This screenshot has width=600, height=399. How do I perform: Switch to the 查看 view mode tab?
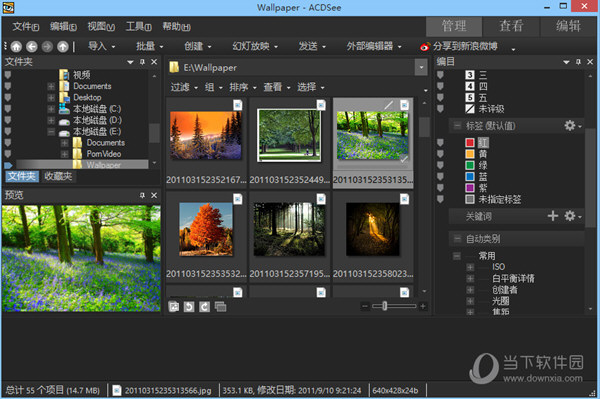coord(511,26)
